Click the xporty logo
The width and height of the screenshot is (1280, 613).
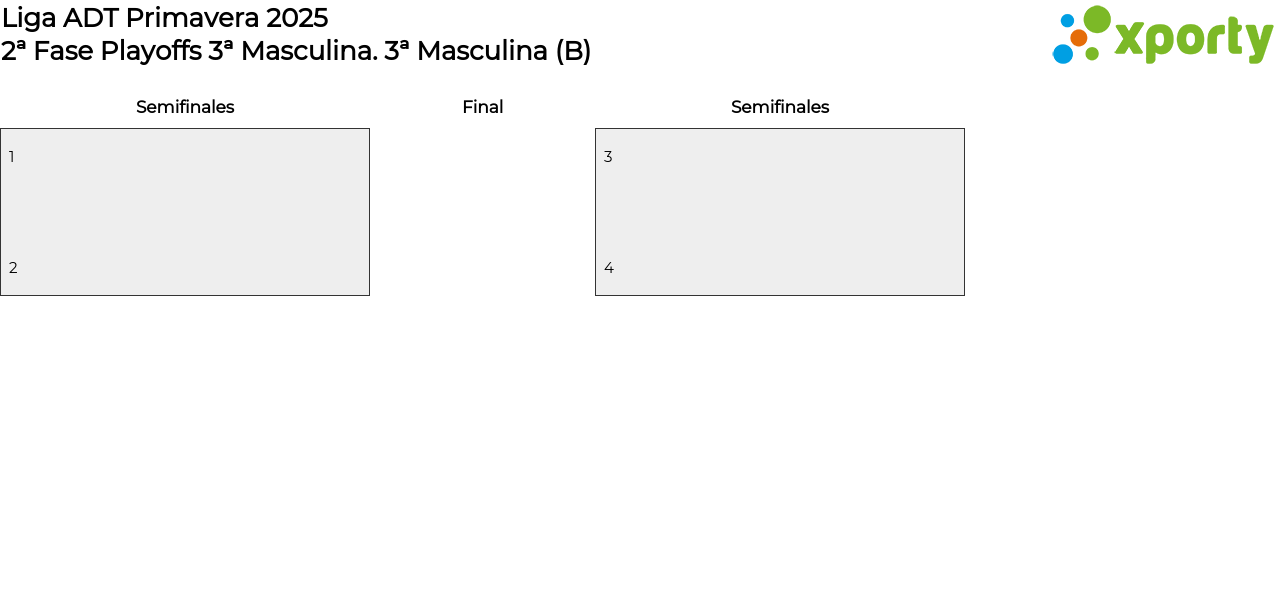pos(1162,36)
